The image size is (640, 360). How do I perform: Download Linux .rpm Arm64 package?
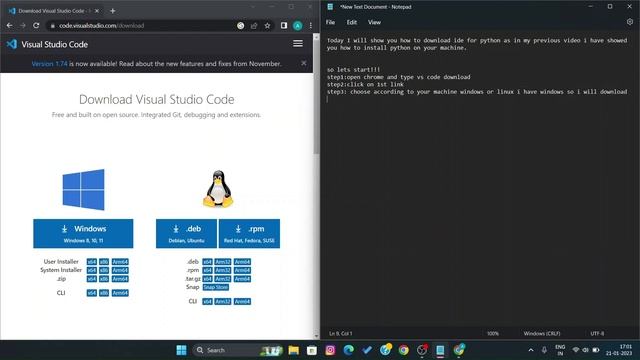pyautogui.click(x=242, y=270)
